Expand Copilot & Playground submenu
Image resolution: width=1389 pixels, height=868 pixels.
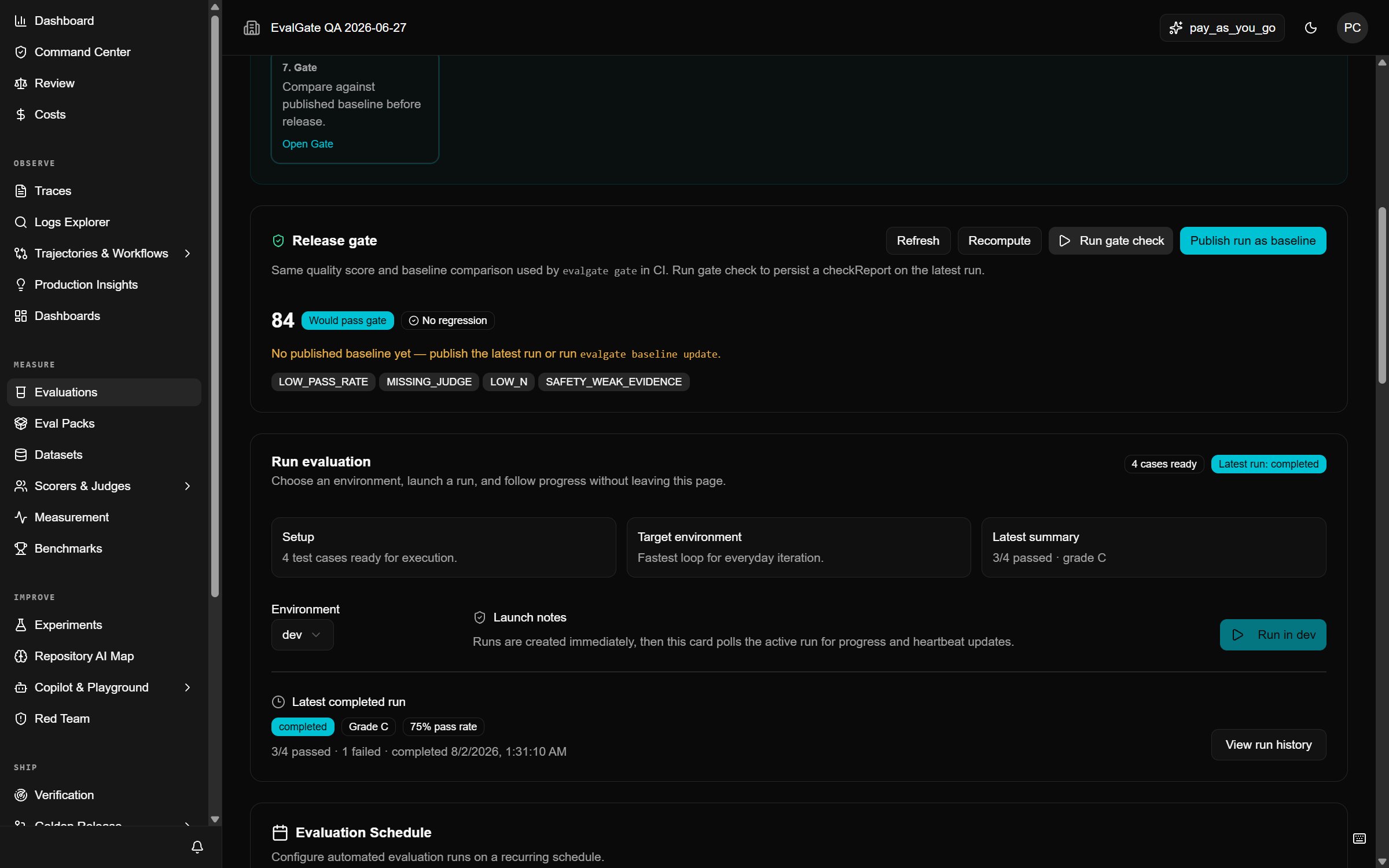187,687
